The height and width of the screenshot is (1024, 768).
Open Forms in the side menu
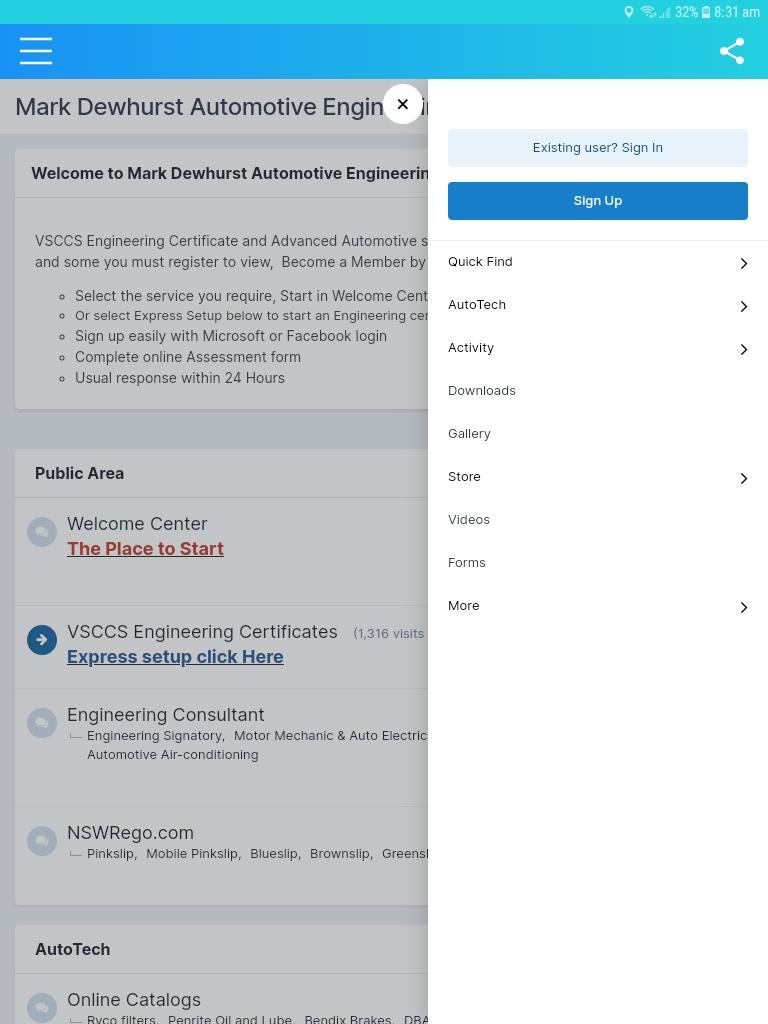click(466, 563)
